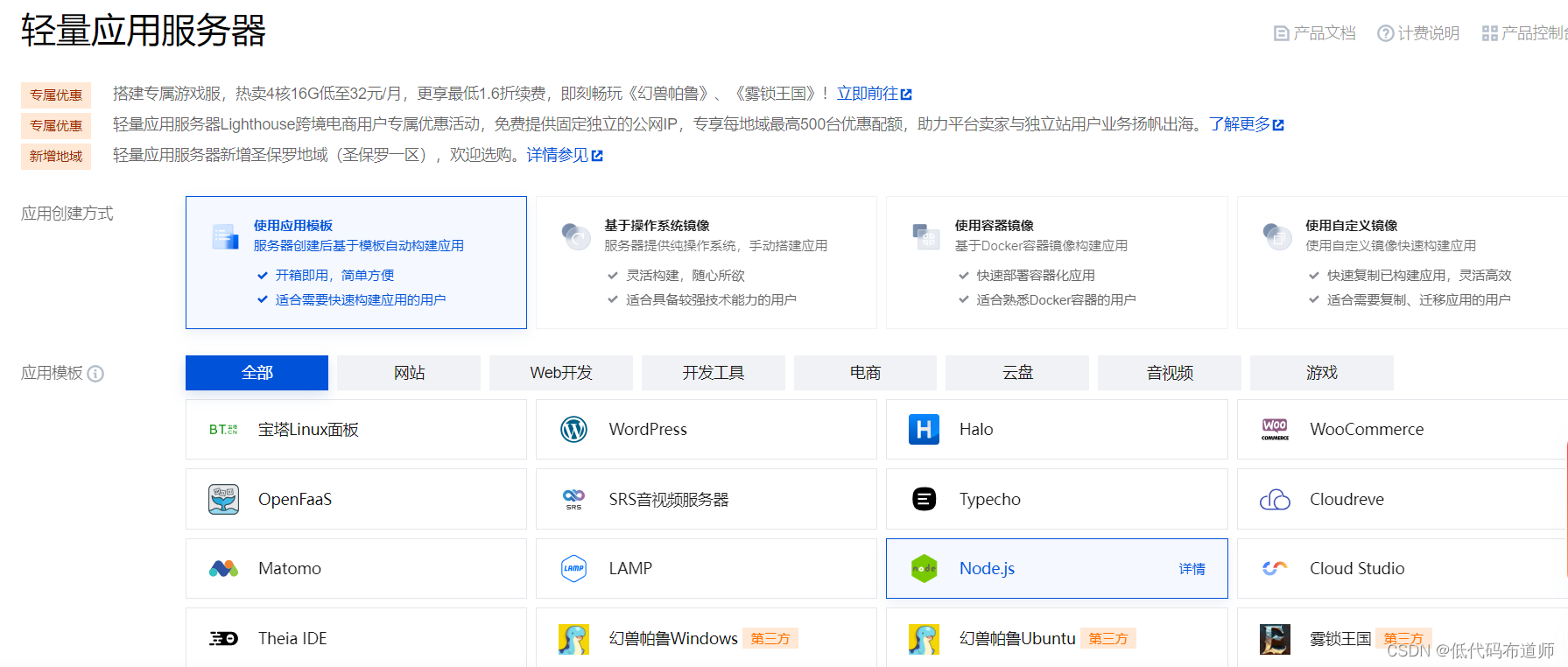Select the Theia IDE template name
1568x667 pixels.
(x=292, y=639)
